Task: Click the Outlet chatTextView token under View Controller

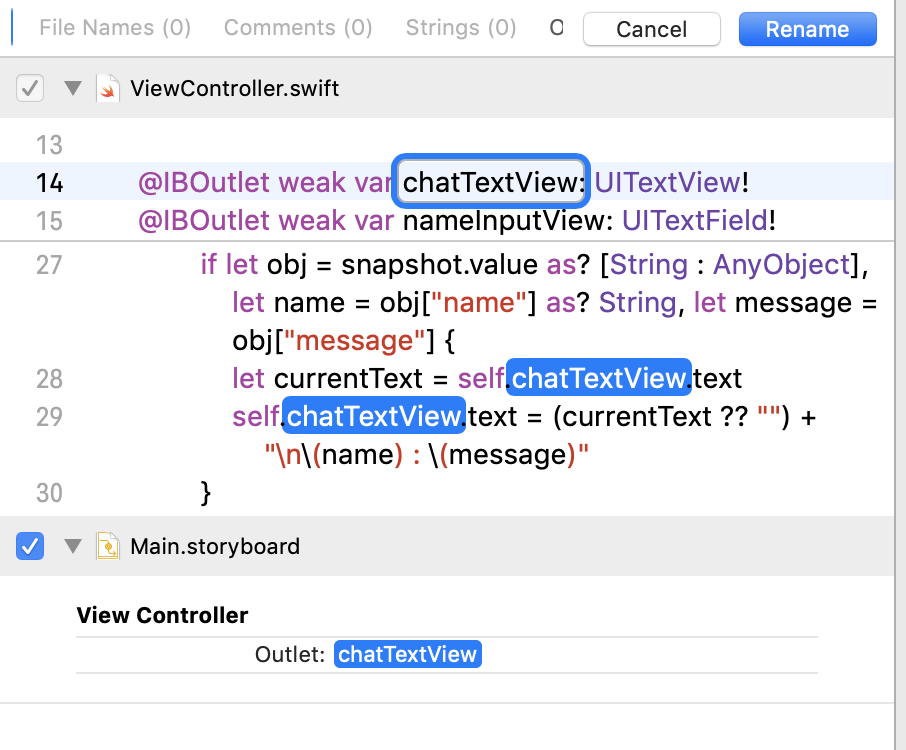Action: (407, 654)
